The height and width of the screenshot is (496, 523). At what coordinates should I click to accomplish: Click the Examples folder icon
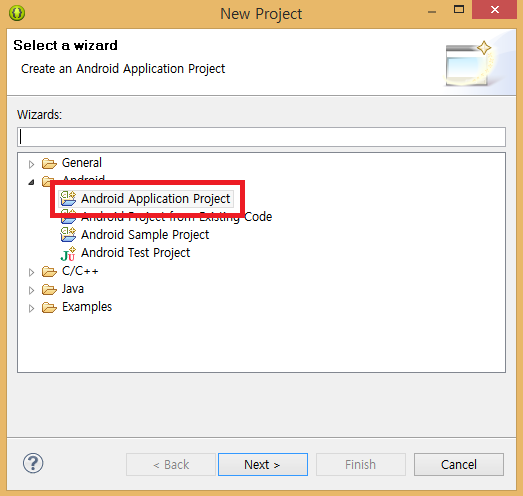(x=49, y=308)
